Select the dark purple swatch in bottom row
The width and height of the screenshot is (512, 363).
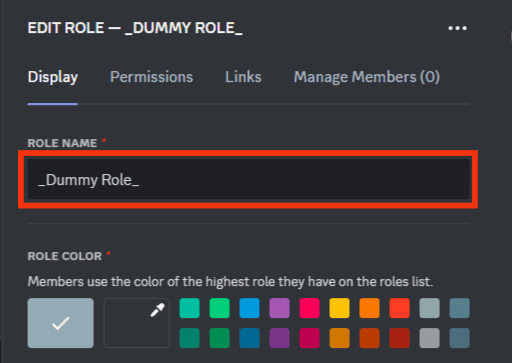(x=280, y=338)
